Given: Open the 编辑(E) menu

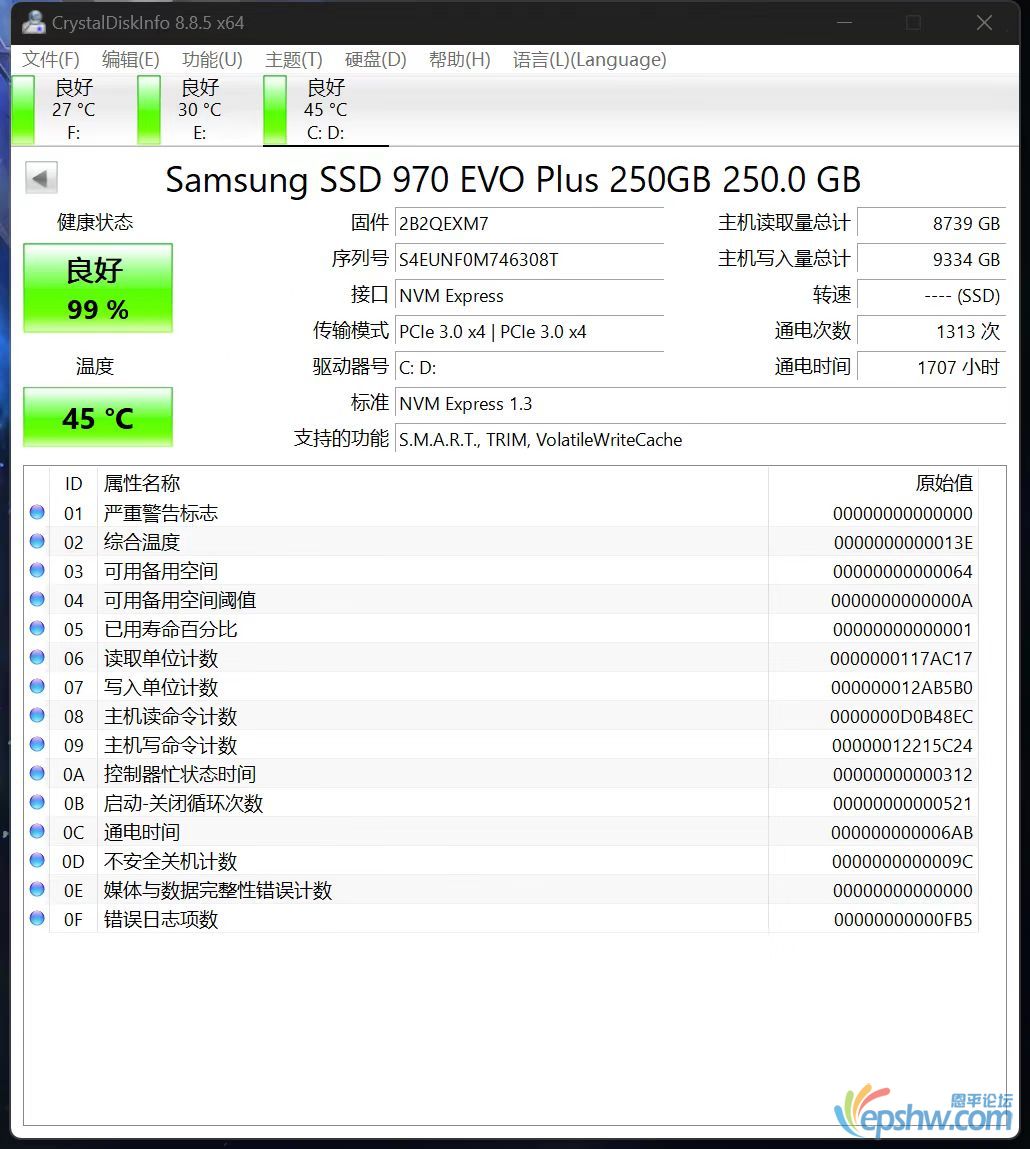Looking at the screenshot, I should coord(130,59).
